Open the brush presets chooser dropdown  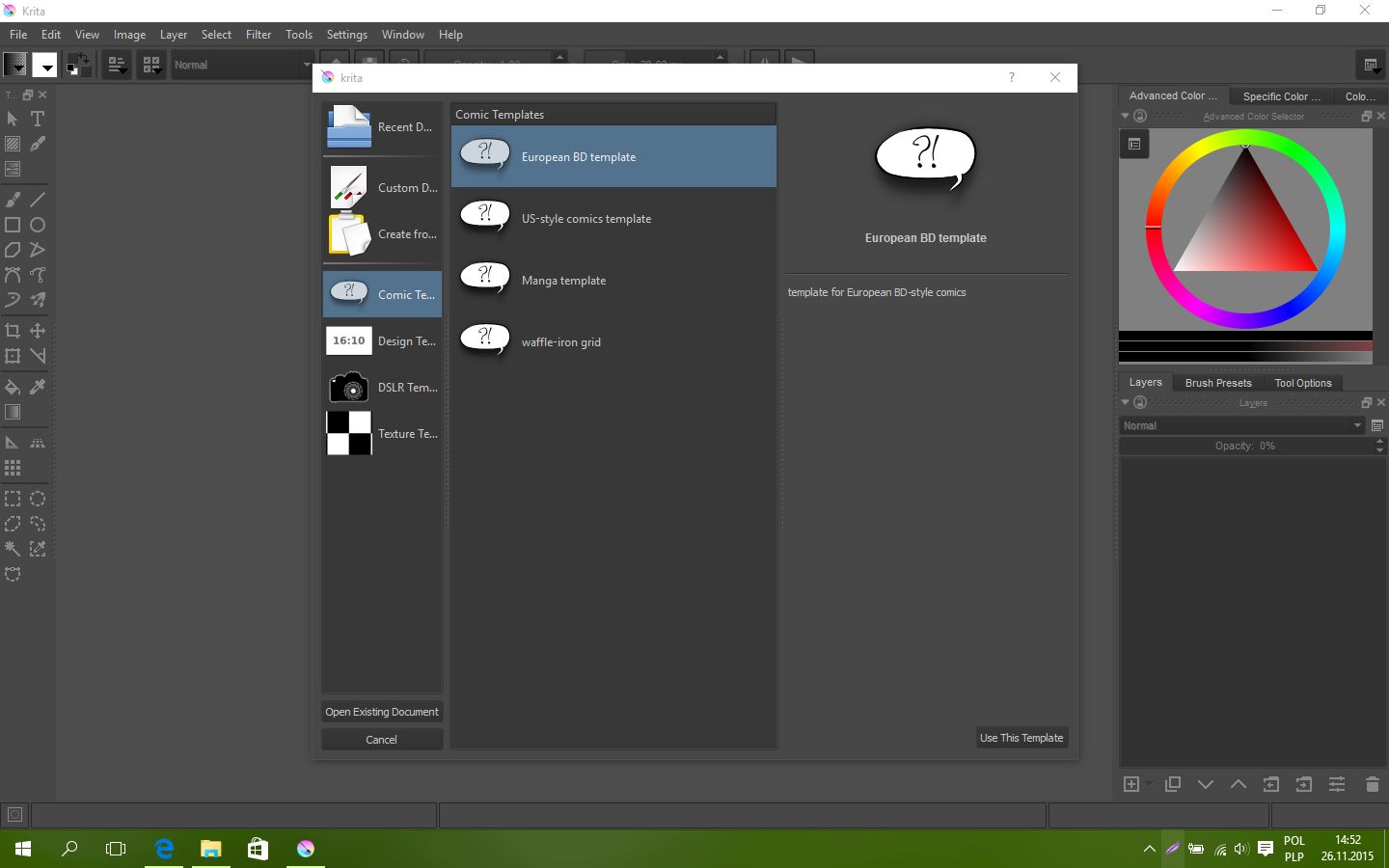click(151, 65)
